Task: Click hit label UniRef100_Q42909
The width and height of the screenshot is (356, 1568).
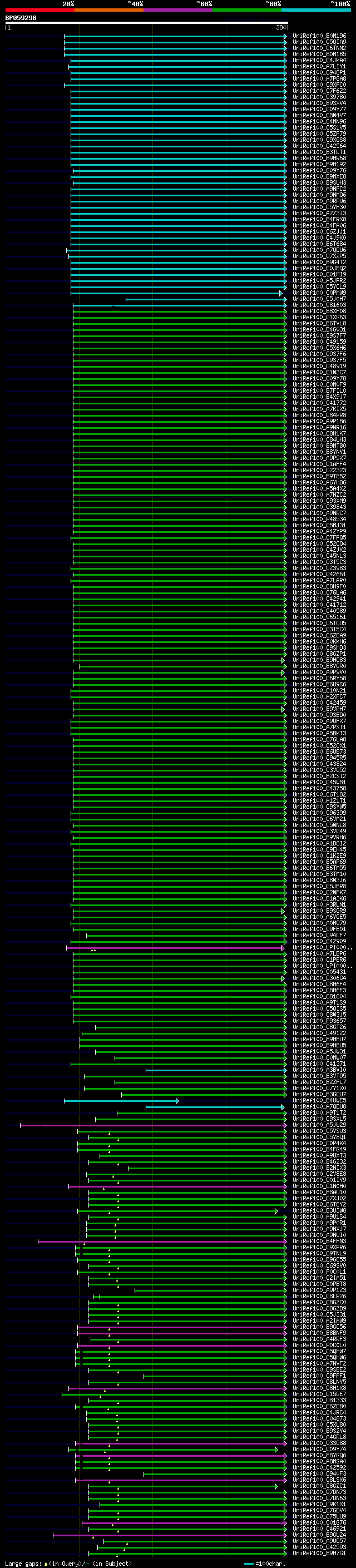Action: pos(319,941)
